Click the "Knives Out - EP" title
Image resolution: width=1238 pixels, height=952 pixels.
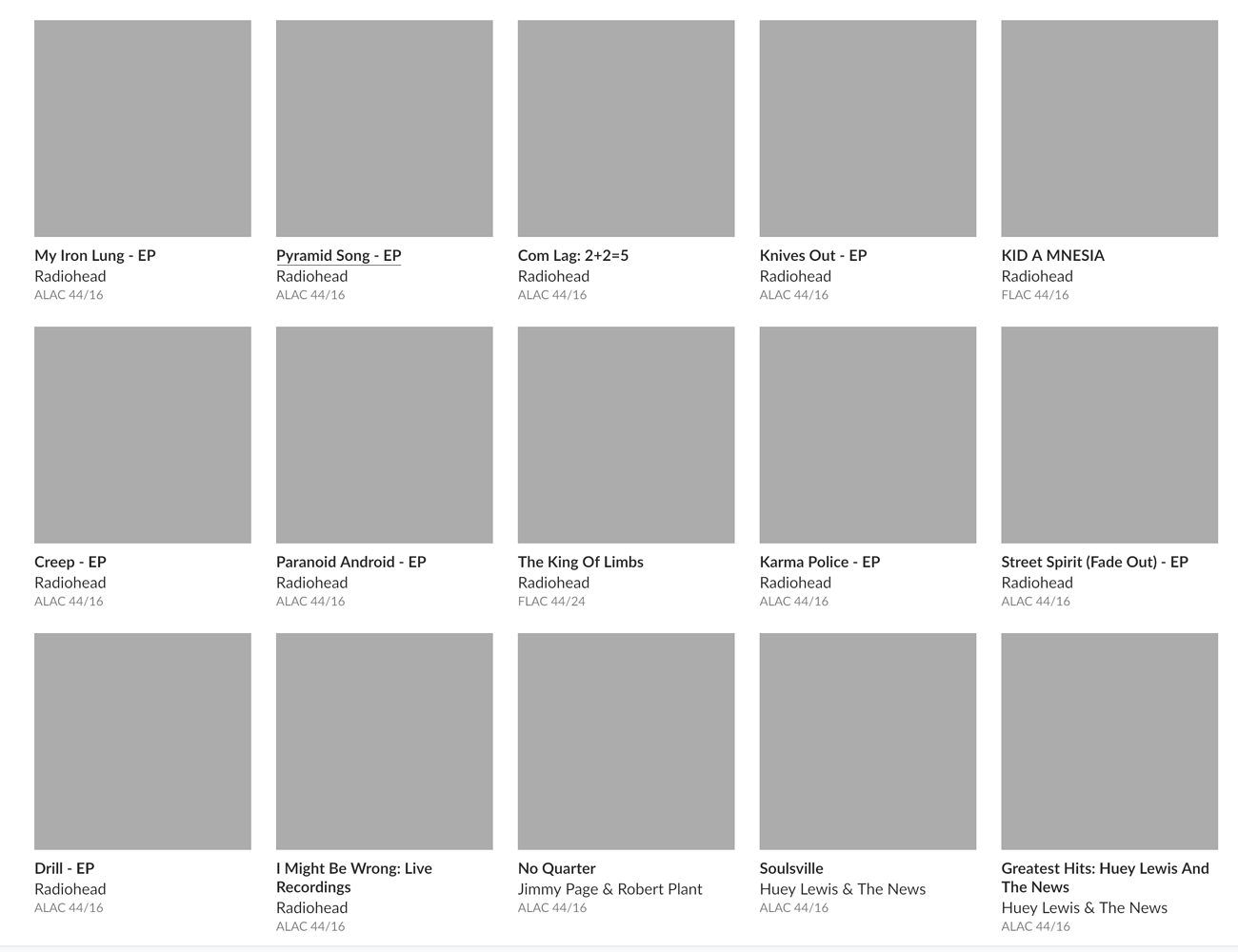tap(813, 255)
